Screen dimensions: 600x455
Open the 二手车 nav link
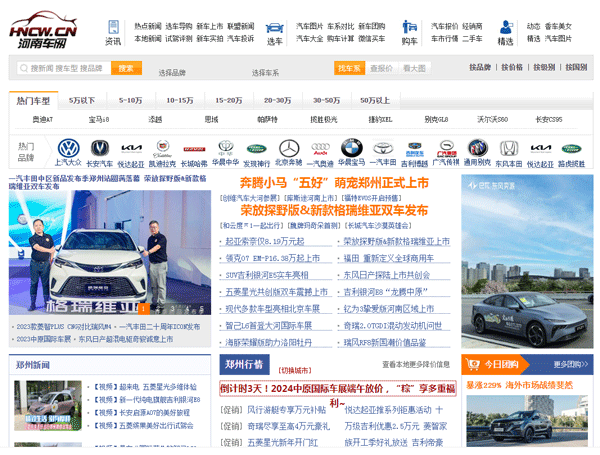472,39
